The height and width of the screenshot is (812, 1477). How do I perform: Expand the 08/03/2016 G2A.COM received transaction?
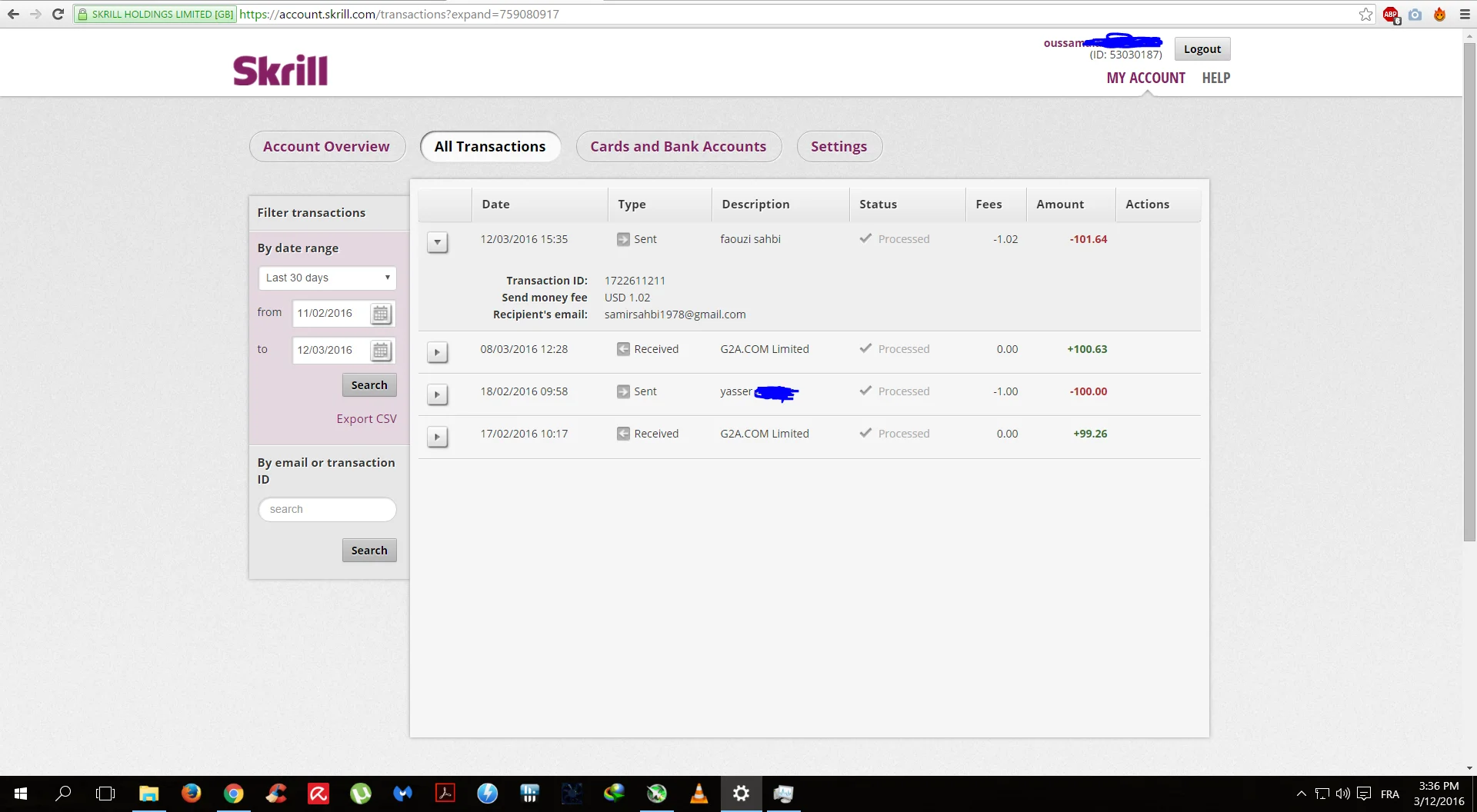point(437,352)
